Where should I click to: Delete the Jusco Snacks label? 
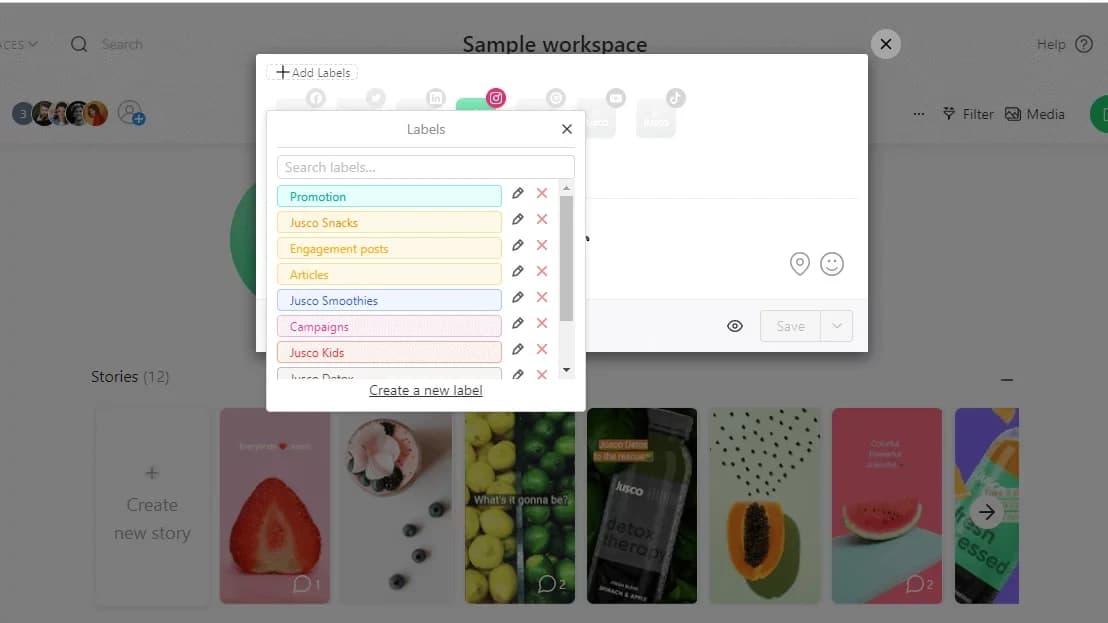click(542, 220)
